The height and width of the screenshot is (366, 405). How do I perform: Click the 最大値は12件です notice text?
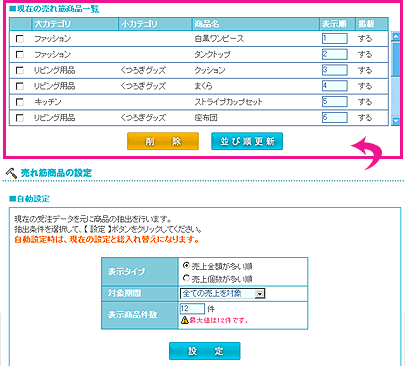tap(219, 321)
